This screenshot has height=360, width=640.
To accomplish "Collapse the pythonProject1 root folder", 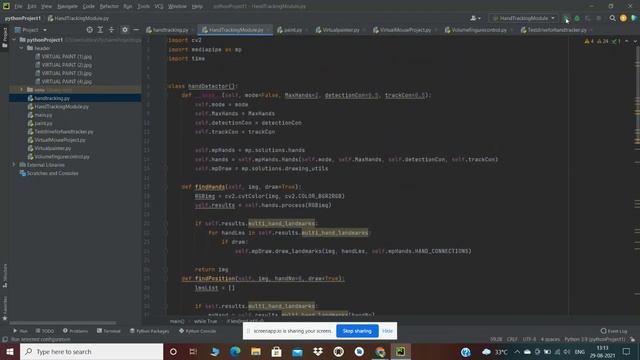I will [14, 40].
